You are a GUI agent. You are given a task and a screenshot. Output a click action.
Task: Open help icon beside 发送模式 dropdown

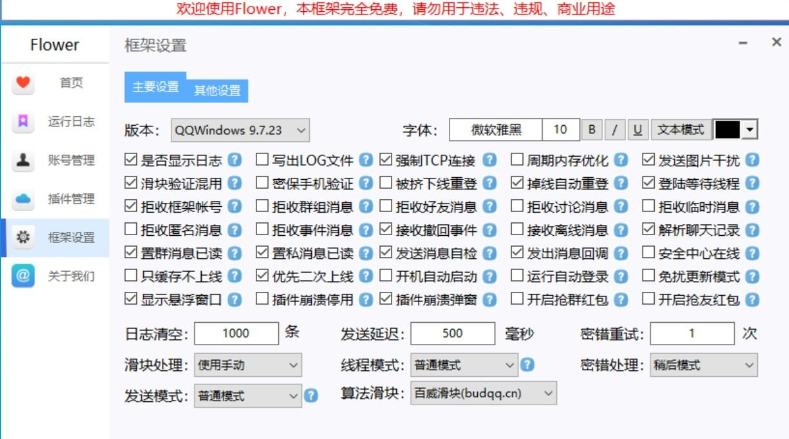tap(311, 396)
